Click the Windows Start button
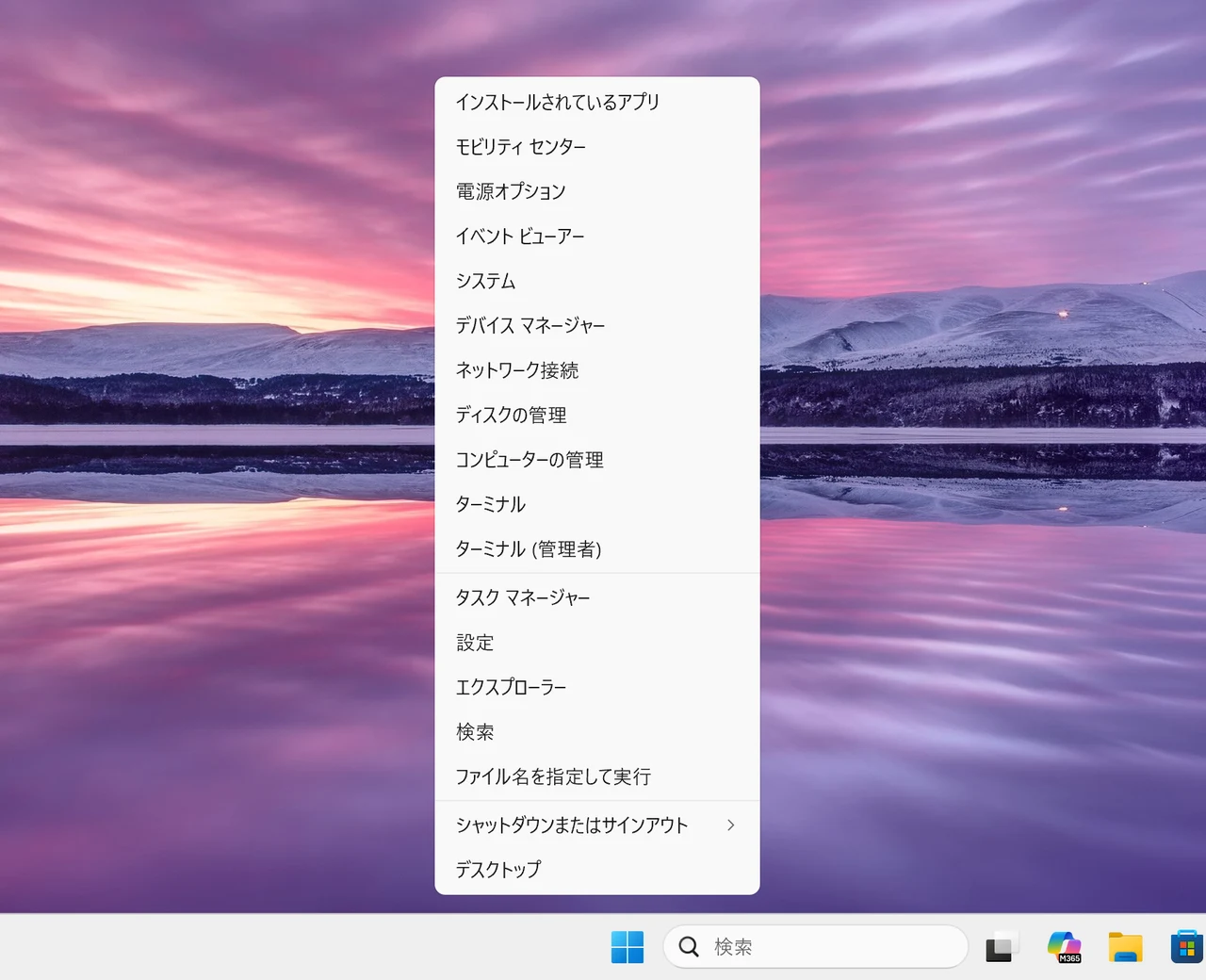The height and width of the screenshot is (980, 1206). click(x=627, y=947)
